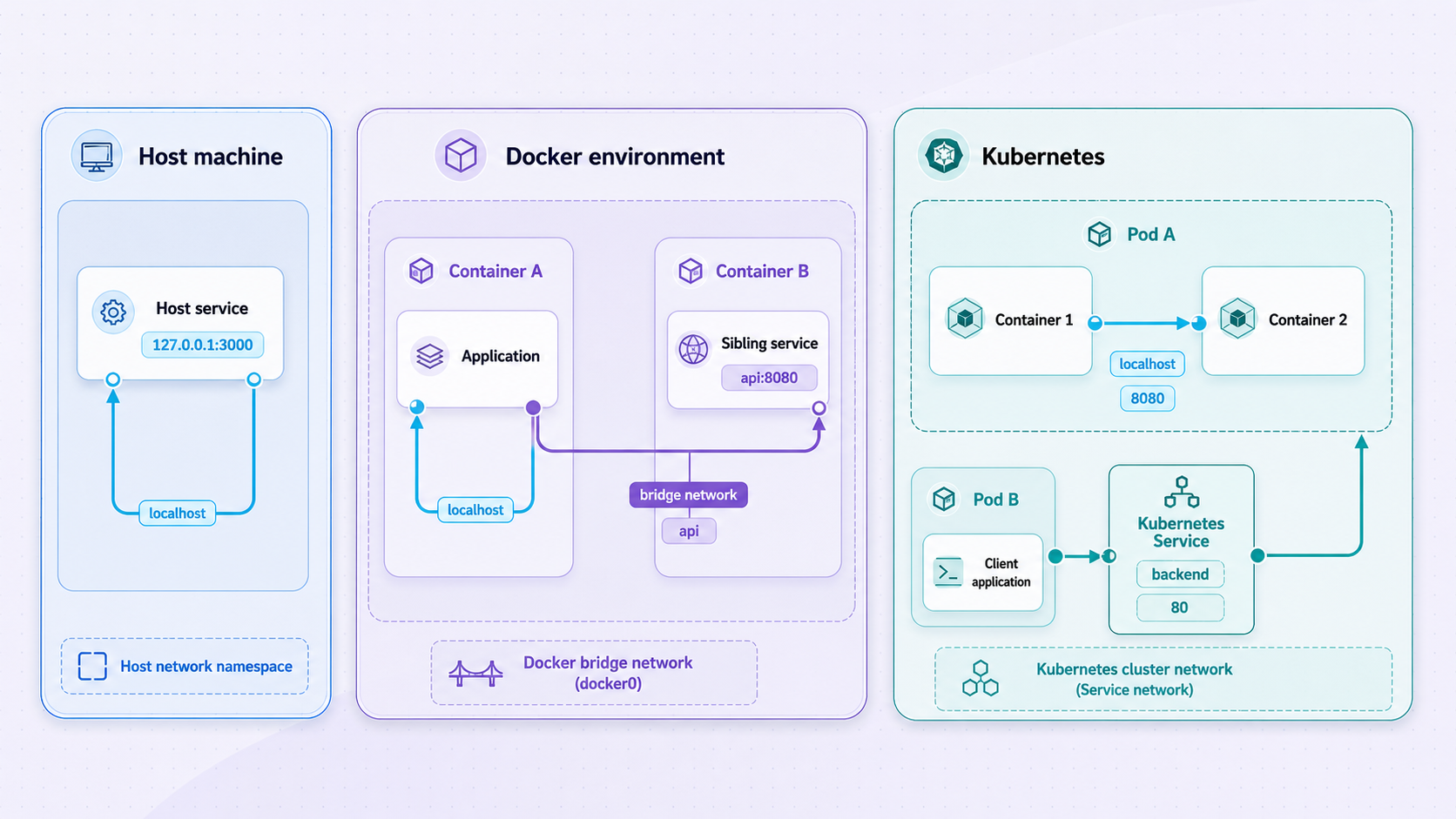Screen dimensions: 1456x819
Task: Click the Container 2 label
Action: click(1307, 319)
